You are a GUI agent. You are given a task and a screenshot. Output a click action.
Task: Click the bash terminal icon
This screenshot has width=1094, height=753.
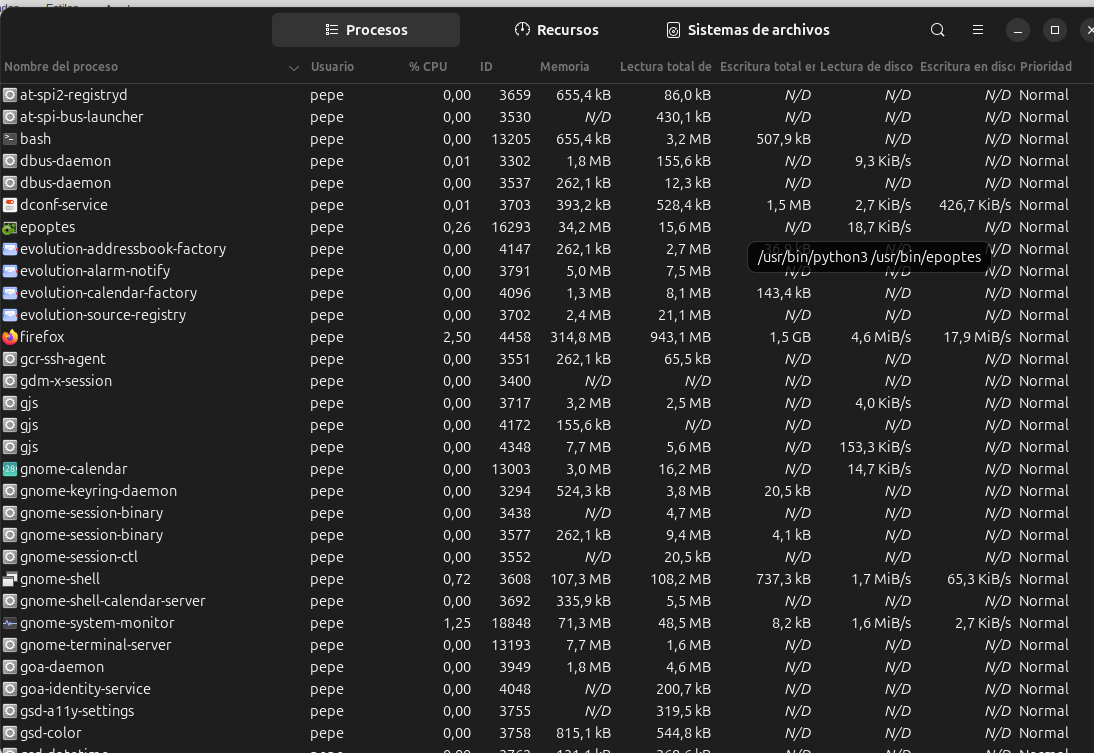(10, 139)
